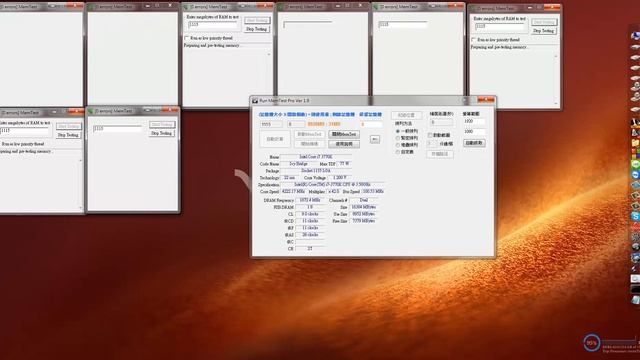
Task: Click the Size value 16364 MBytes
Action: pyautogui.click(x=364, y=207)
